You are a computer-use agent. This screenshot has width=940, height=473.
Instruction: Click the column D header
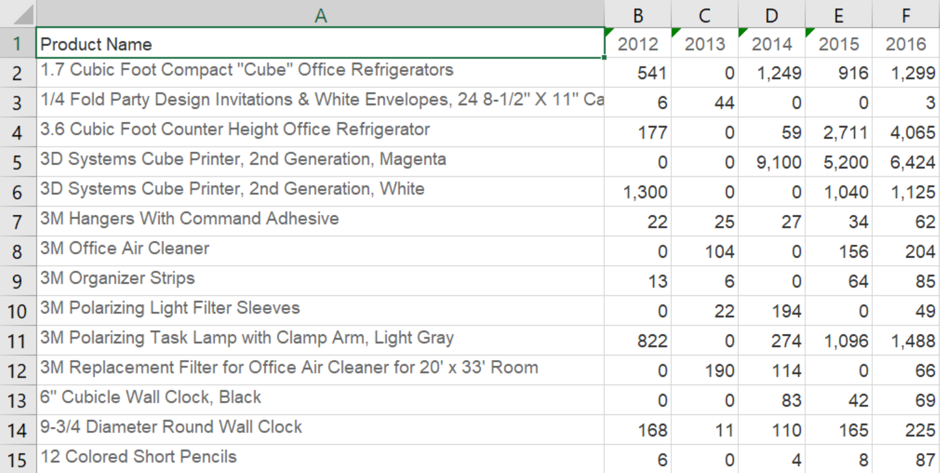pos(771,14)
